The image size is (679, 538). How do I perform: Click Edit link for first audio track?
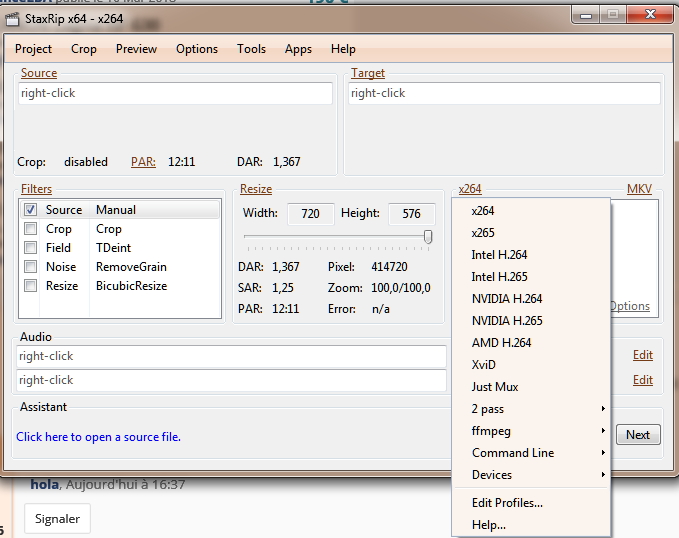[643, 355]
